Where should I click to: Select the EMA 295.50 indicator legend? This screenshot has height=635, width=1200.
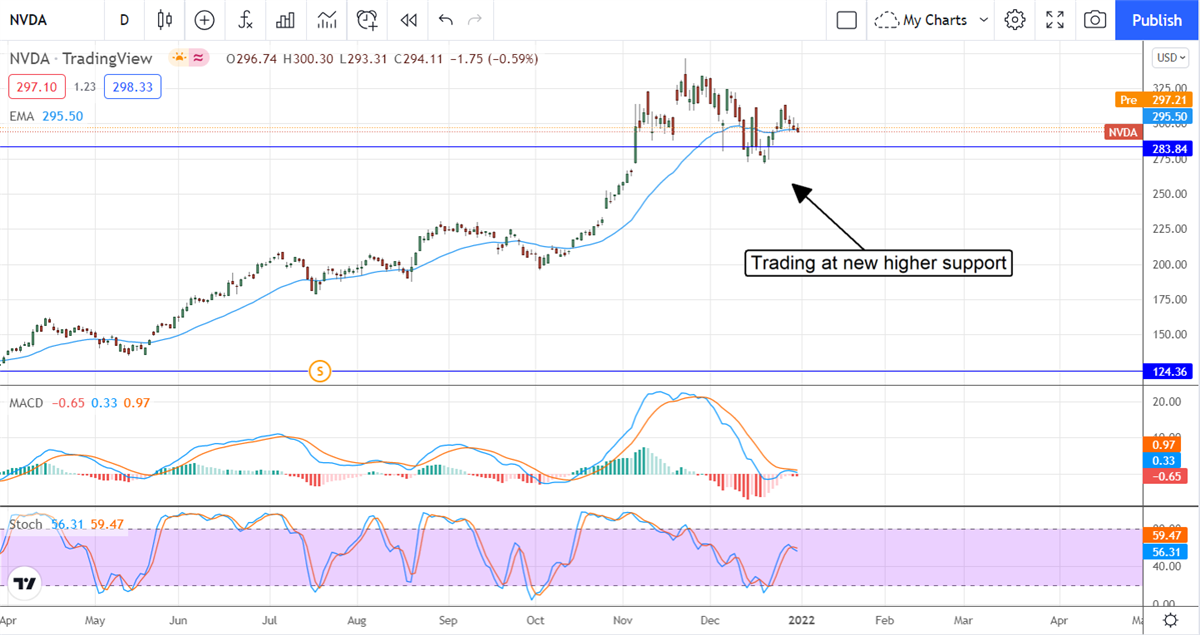coord(46,116)
